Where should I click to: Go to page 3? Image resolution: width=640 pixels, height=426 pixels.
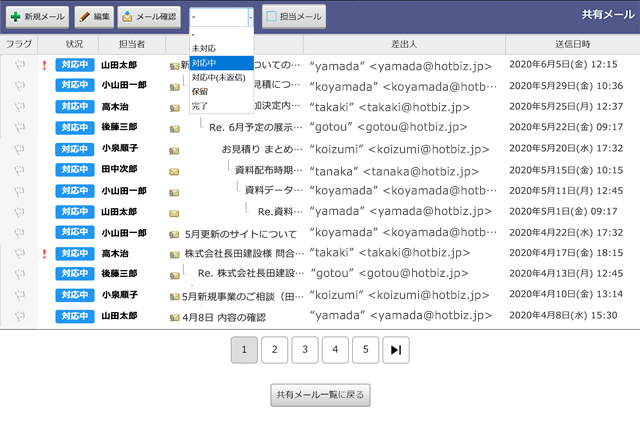click(x=305, y=350)
